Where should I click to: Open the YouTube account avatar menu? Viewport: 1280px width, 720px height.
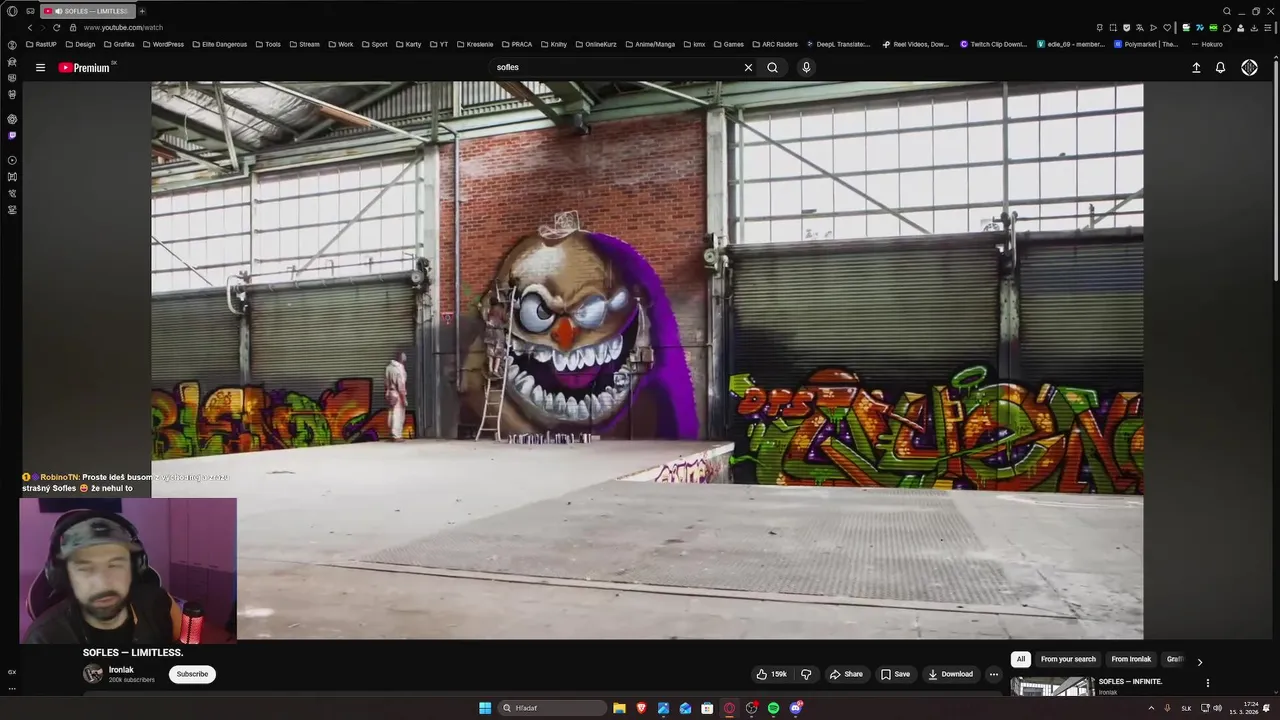[x=1249, y=67]
